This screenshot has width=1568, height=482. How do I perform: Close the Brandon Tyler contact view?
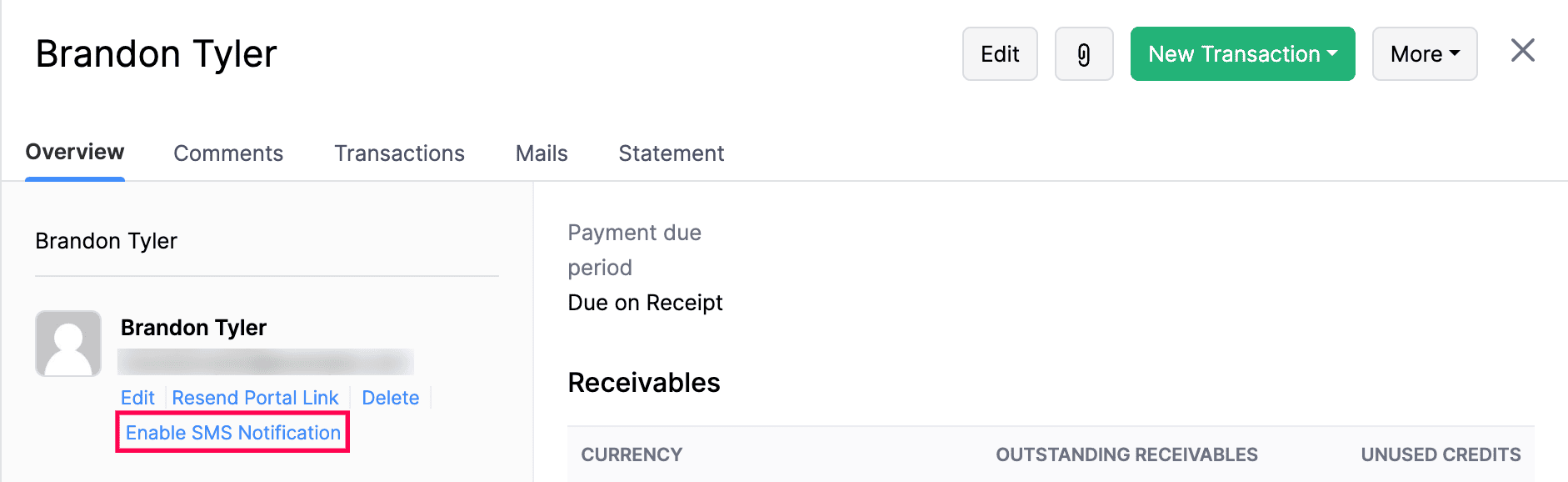coord(1522,51)
